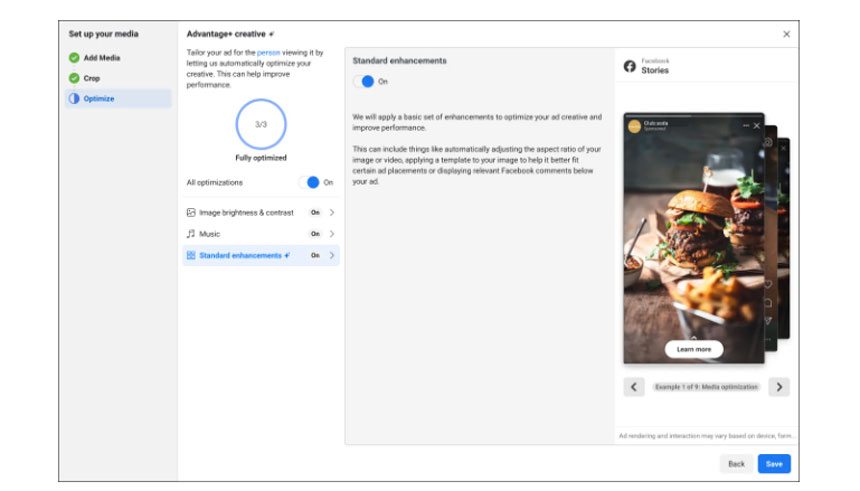Expand the Image brightness & contrast chevron

coord(332,212)
